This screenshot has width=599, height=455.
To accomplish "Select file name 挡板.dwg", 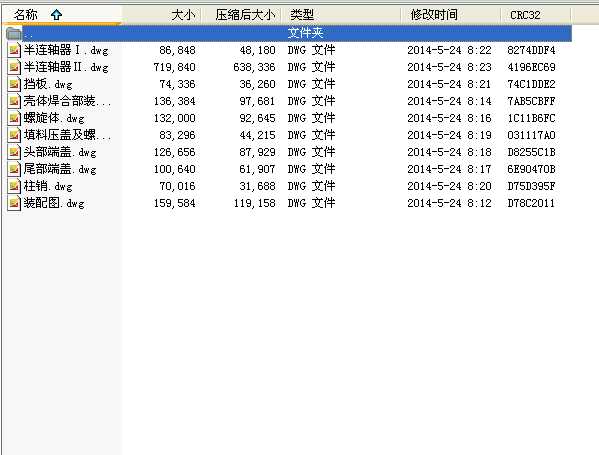I will coord(48,84).
